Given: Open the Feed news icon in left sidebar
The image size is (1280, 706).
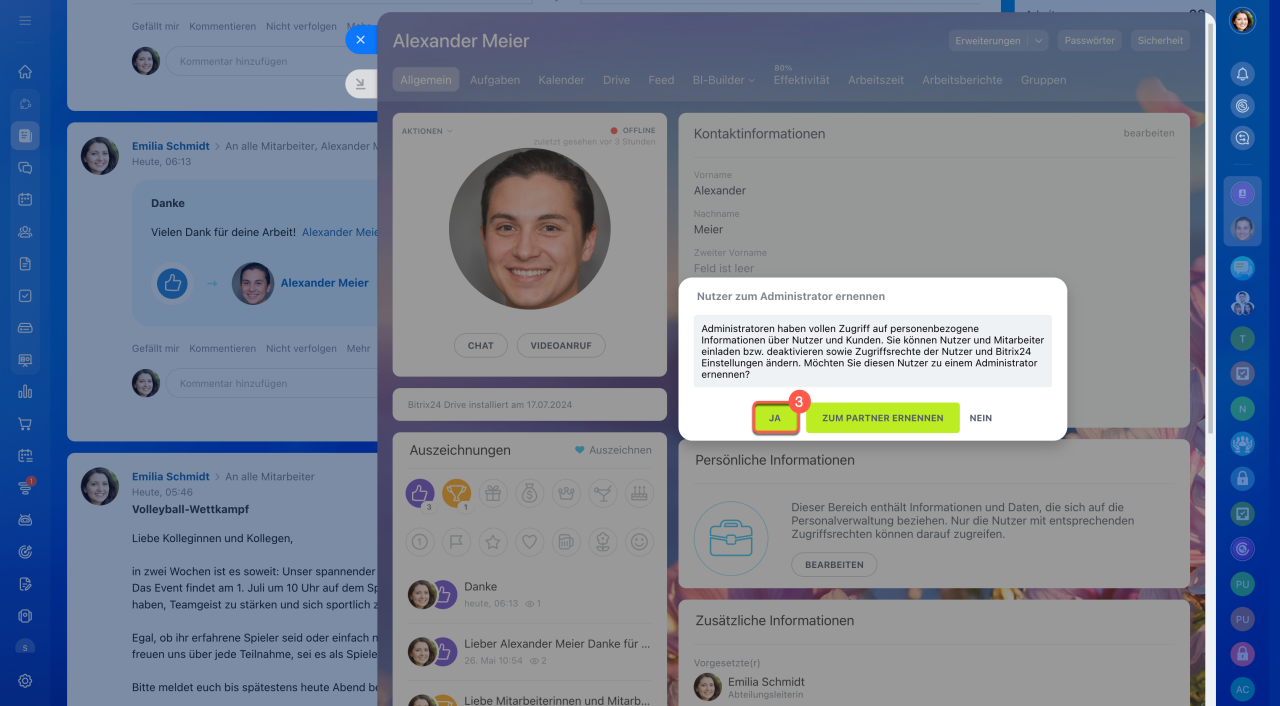Looking at the screenshot, I should [x=25, y=135].
